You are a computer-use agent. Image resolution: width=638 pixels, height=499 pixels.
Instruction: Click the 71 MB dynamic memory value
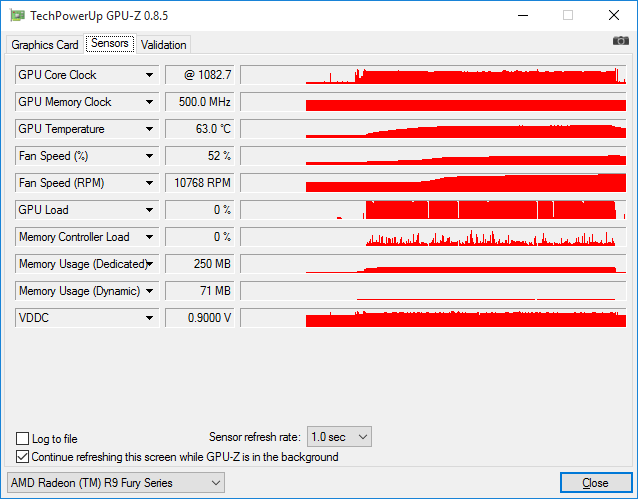pos(200,291)
